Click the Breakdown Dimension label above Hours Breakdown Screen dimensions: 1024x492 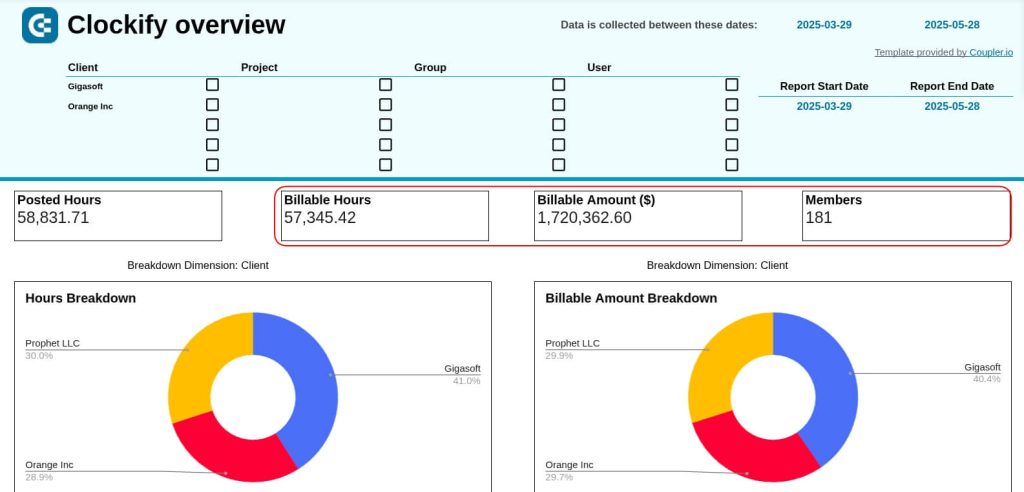(198, 265)
